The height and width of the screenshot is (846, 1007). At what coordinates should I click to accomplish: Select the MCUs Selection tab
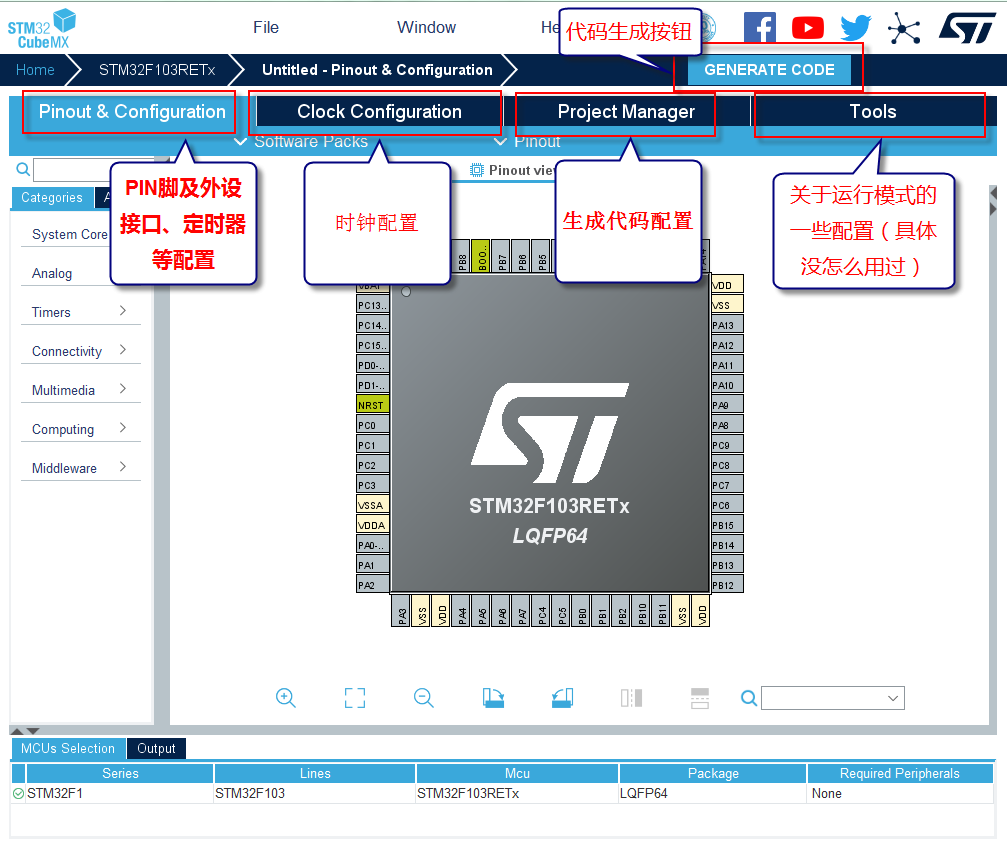click(x=67, y=748)
